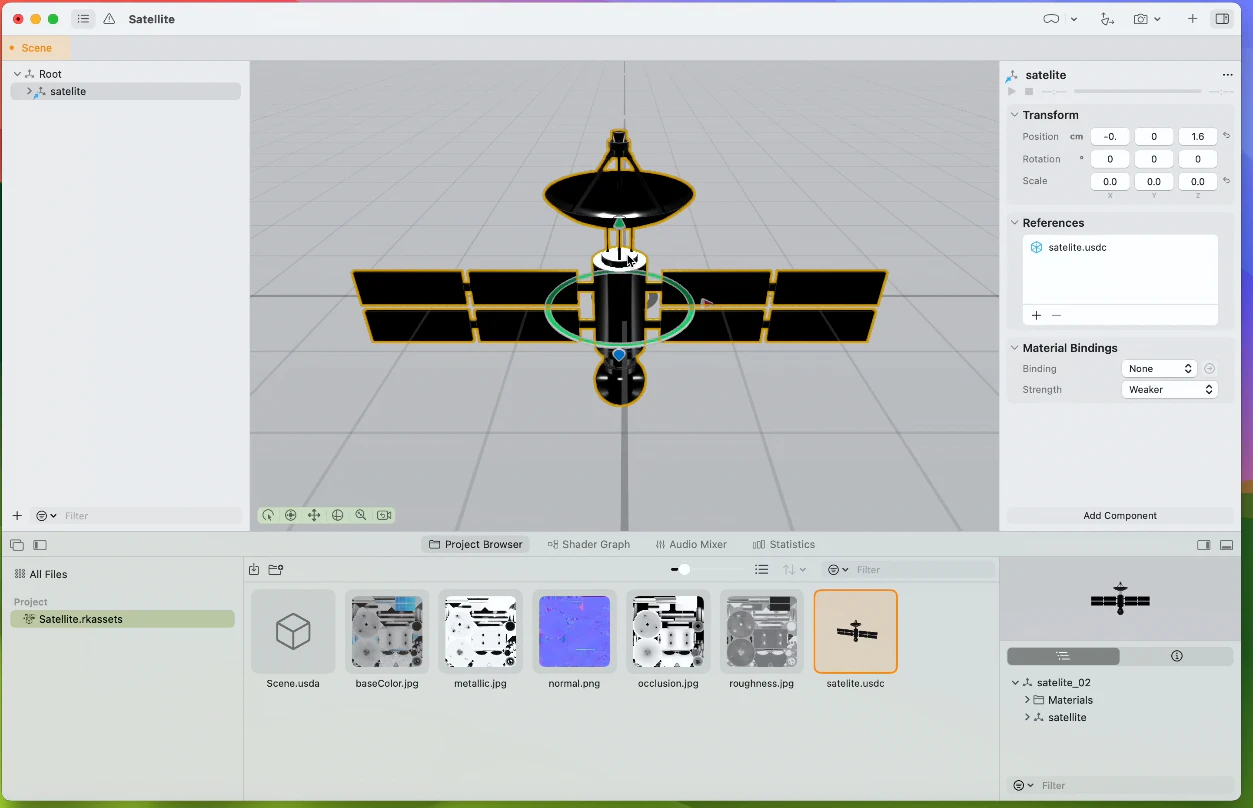Click the overlapping windows icon in editor bar
This screenshot has height=808, width=1253.
(x=17, y=545)
